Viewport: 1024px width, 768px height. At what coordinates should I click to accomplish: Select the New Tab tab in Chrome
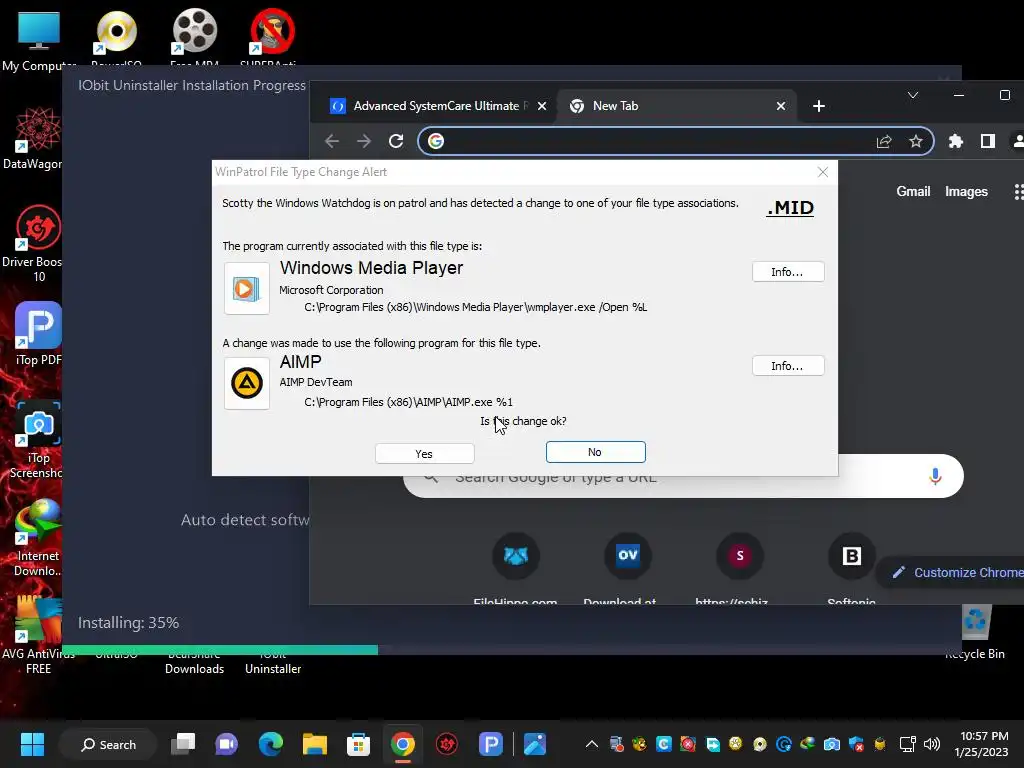[676, 106]
